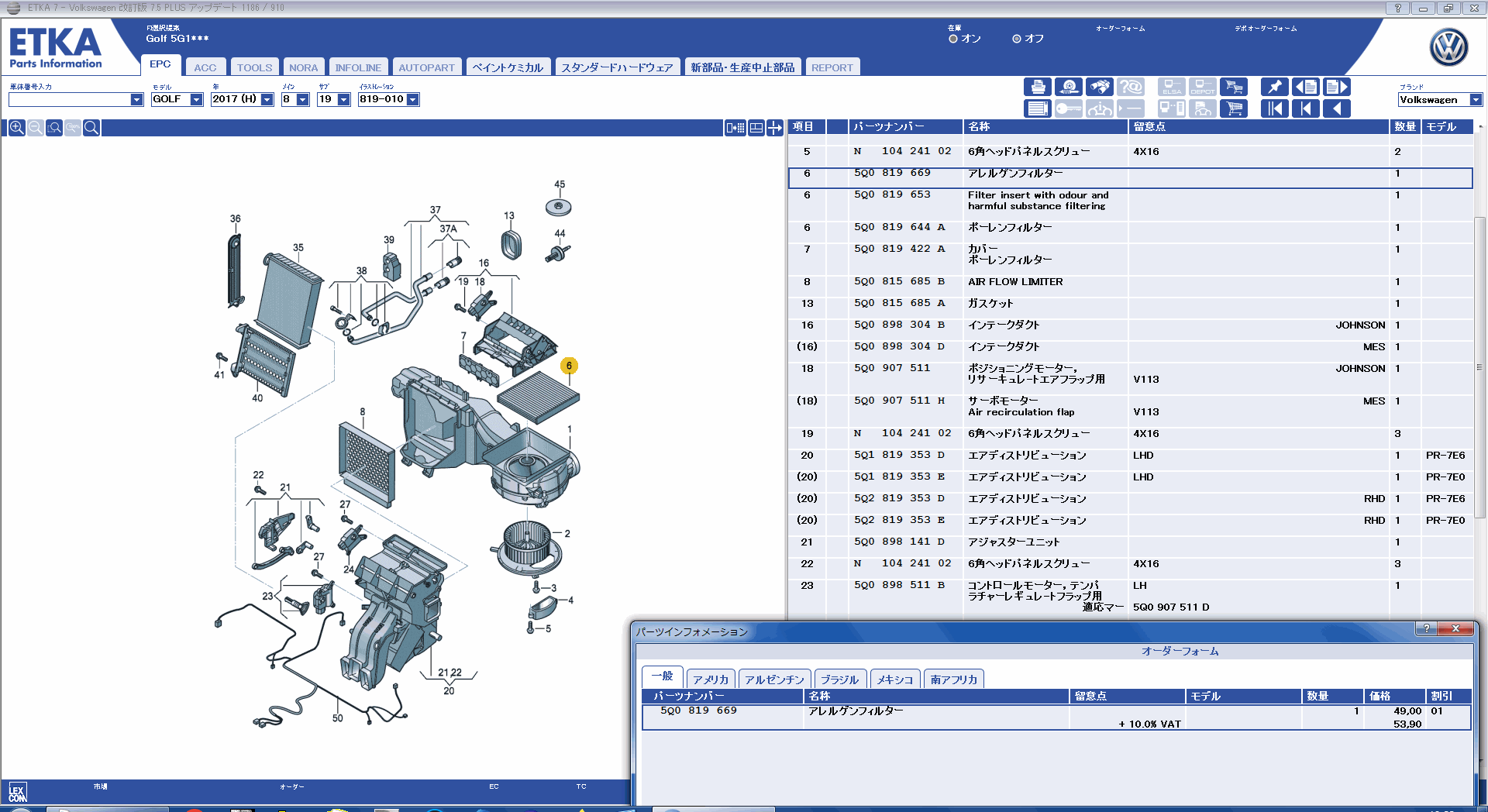The height and width of the screenshot is (812, 1488).
Task: Open the list view icon below the print icon
Action: pyautogui.click(x=1038, y=108)
